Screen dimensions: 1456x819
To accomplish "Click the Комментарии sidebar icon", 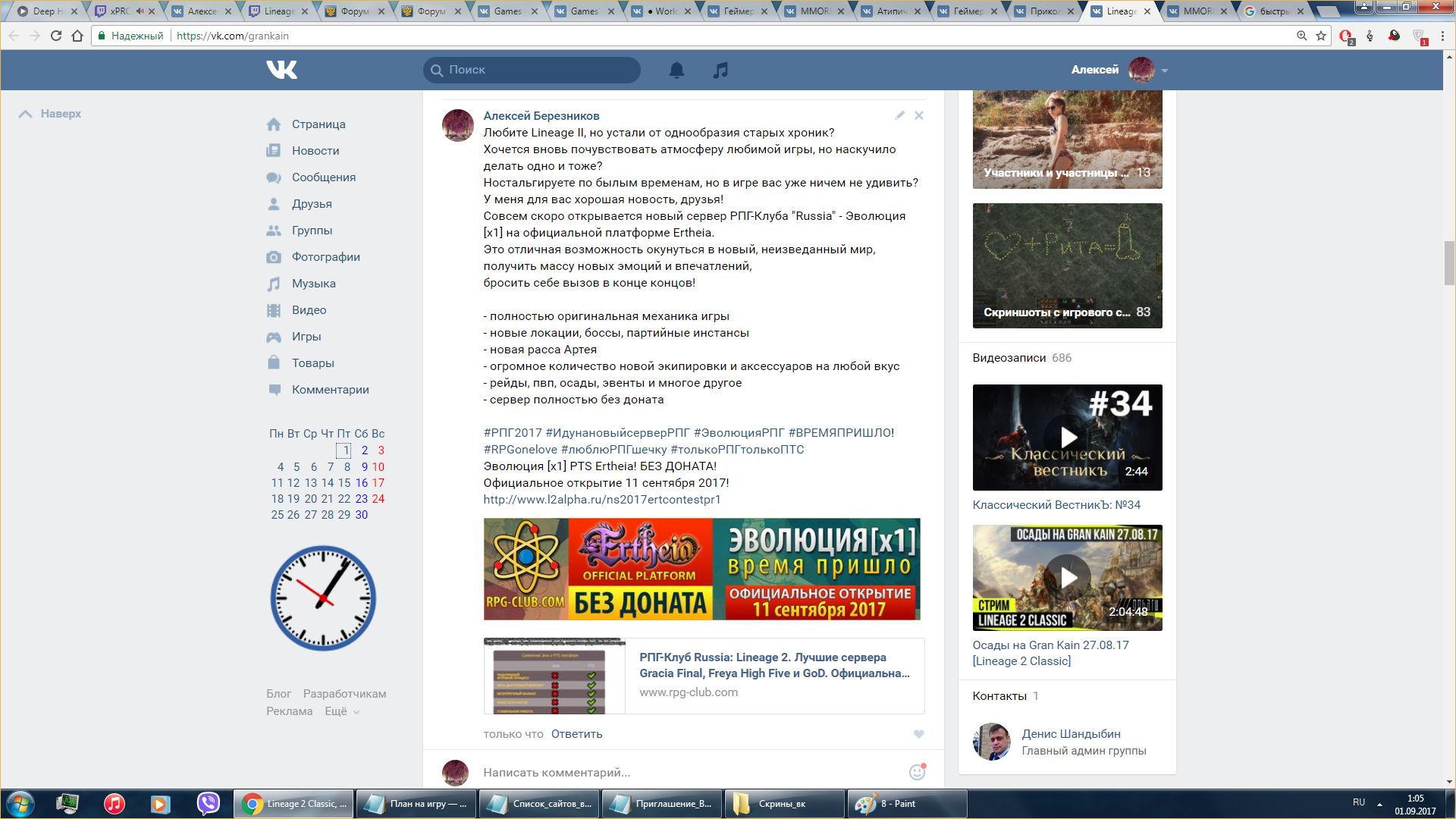I will tap(274, 390).
